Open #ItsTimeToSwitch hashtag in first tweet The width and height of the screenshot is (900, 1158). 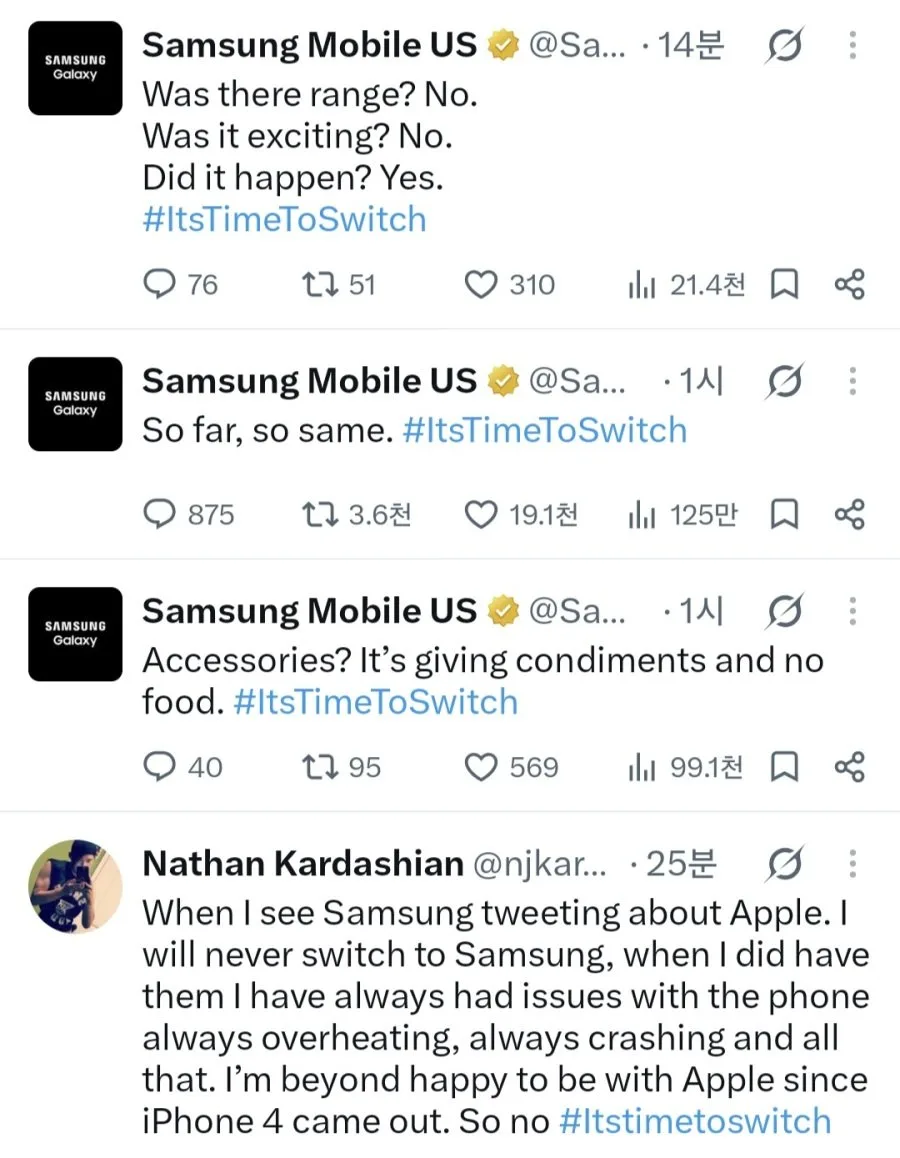pos(284,220)
